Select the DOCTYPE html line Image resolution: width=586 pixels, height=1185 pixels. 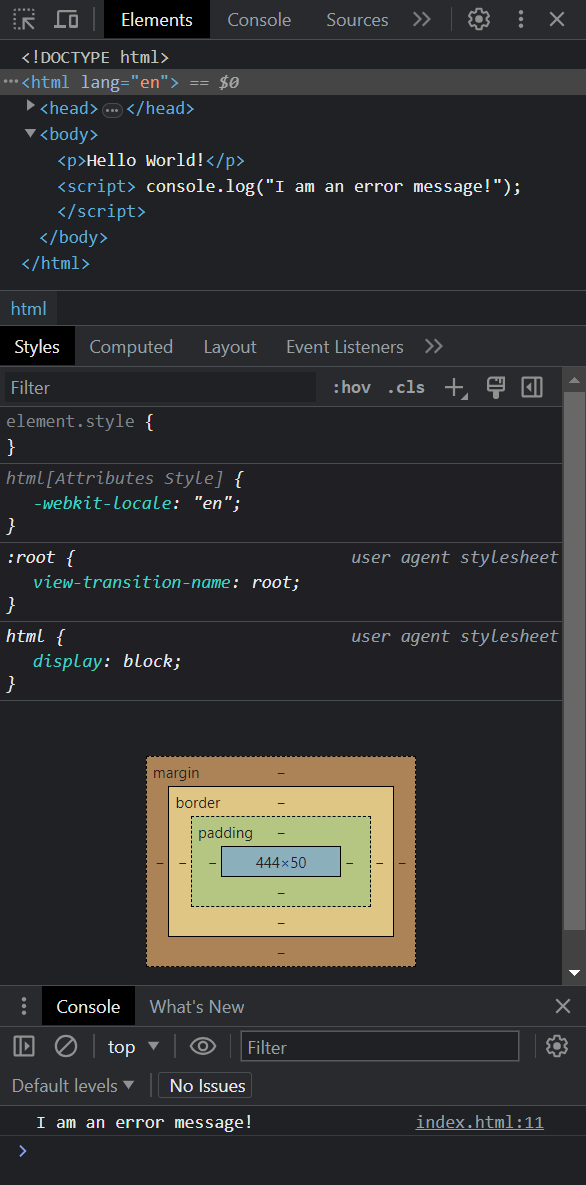tap(95, 57)
